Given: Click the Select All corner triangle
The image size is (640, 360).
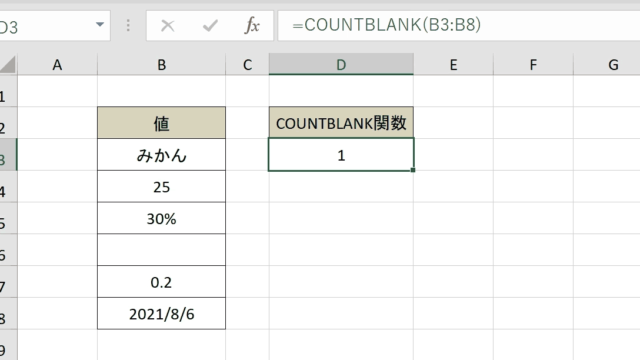Looking at the screenshot, I should [x=8, y=64].
